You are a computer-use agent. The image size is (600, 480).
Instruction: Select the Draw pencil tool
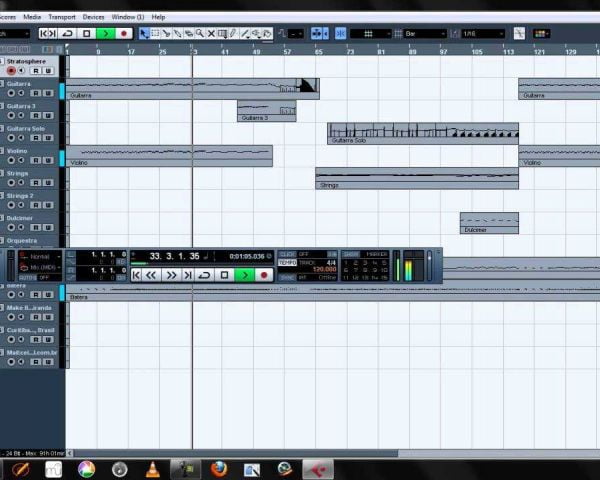[x=233, y=34]
